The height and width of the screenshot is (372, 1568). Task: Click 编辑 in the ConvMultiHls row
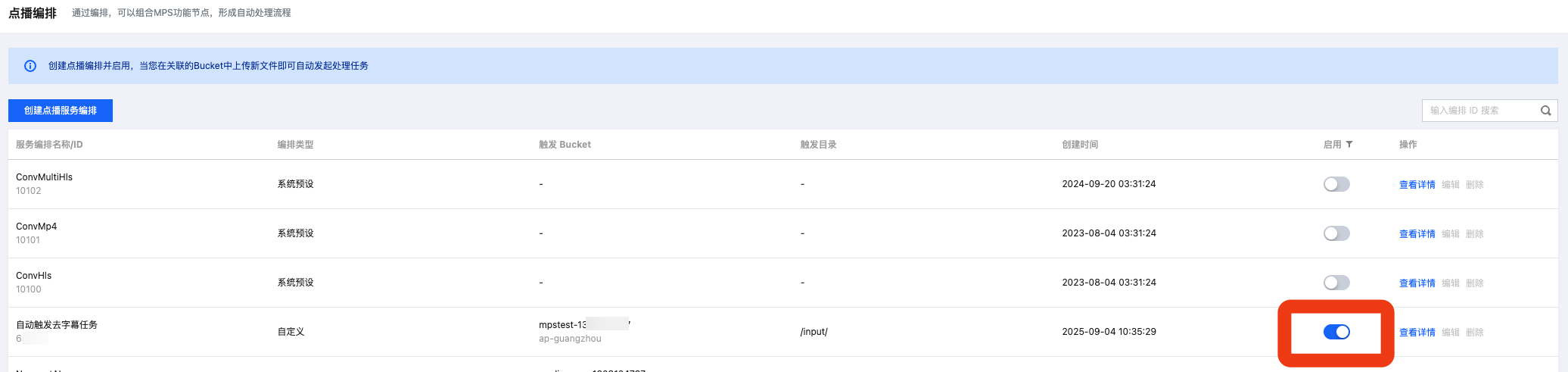(1450, 185)
